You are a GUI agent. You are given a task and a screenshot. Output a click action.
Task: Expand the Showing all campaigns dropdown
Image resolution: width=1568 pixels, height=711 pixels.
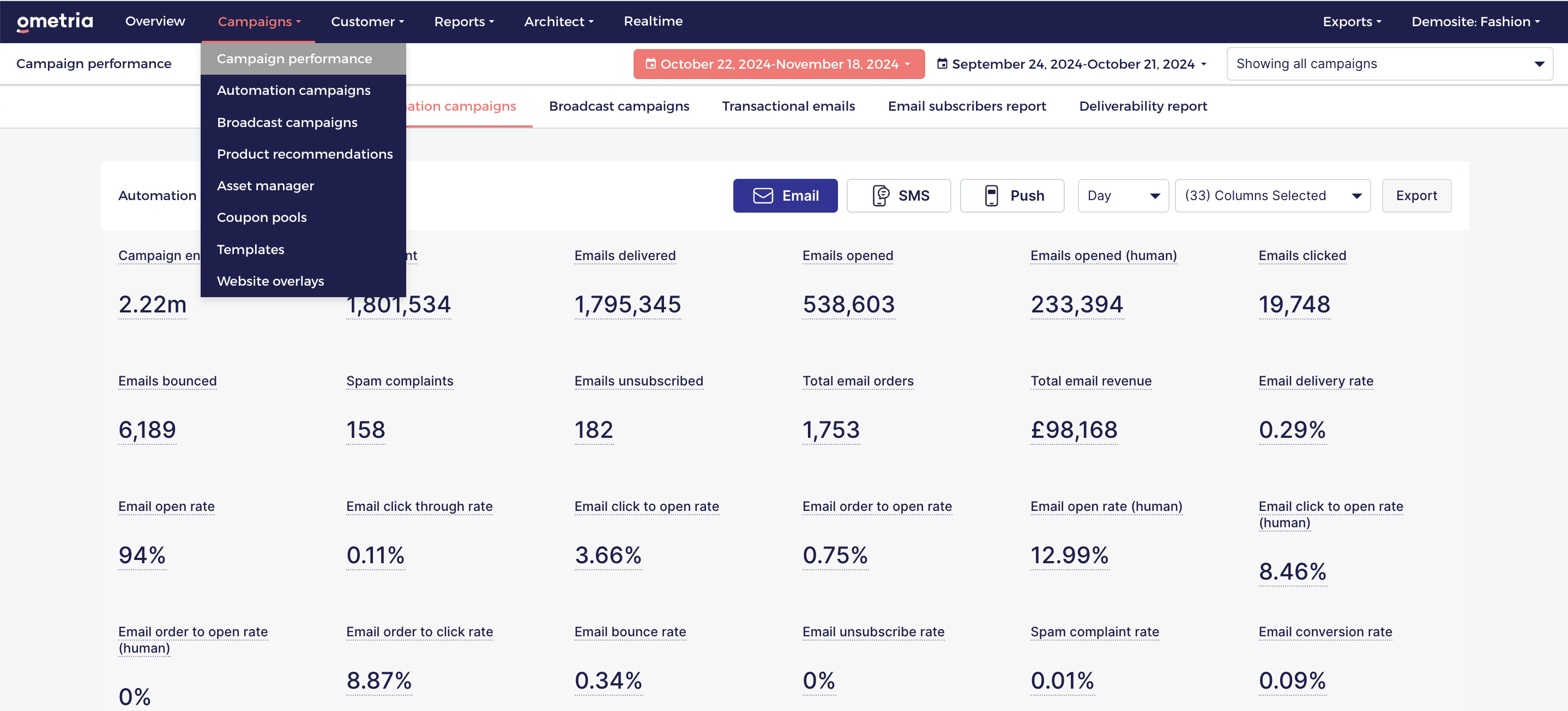[1390, 64]
